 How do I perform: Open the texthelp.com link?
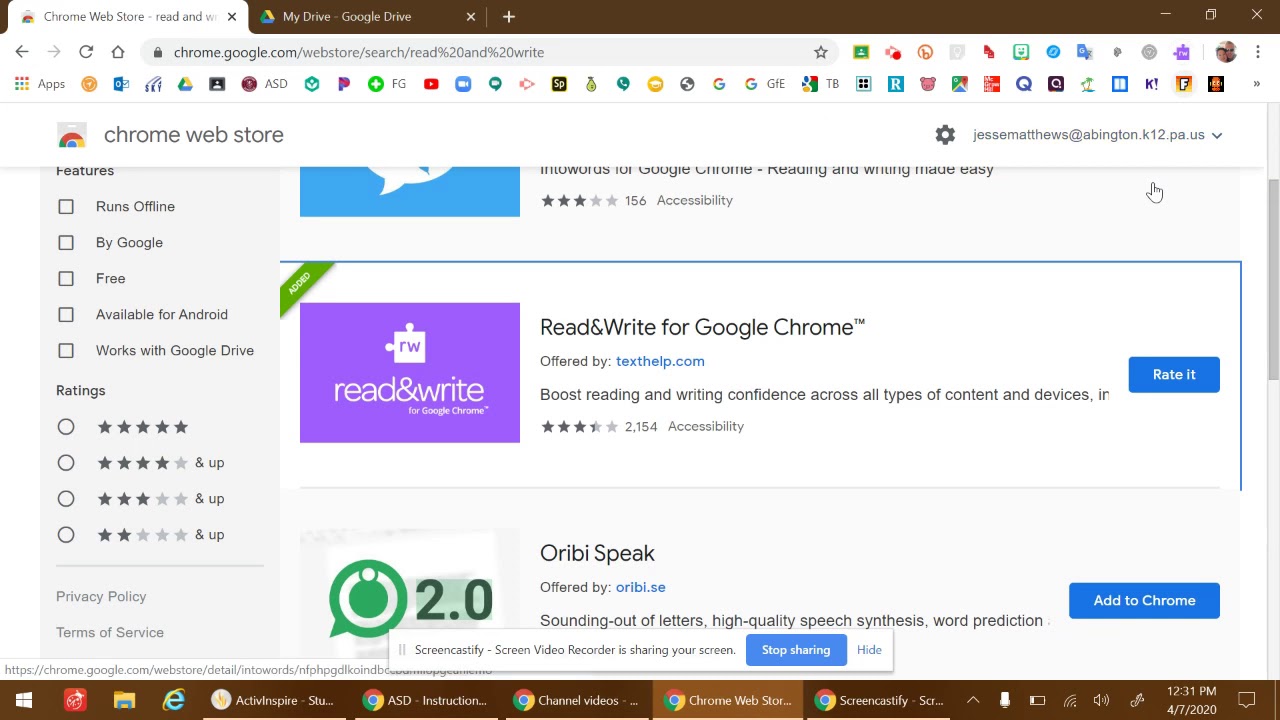(660, 361)
